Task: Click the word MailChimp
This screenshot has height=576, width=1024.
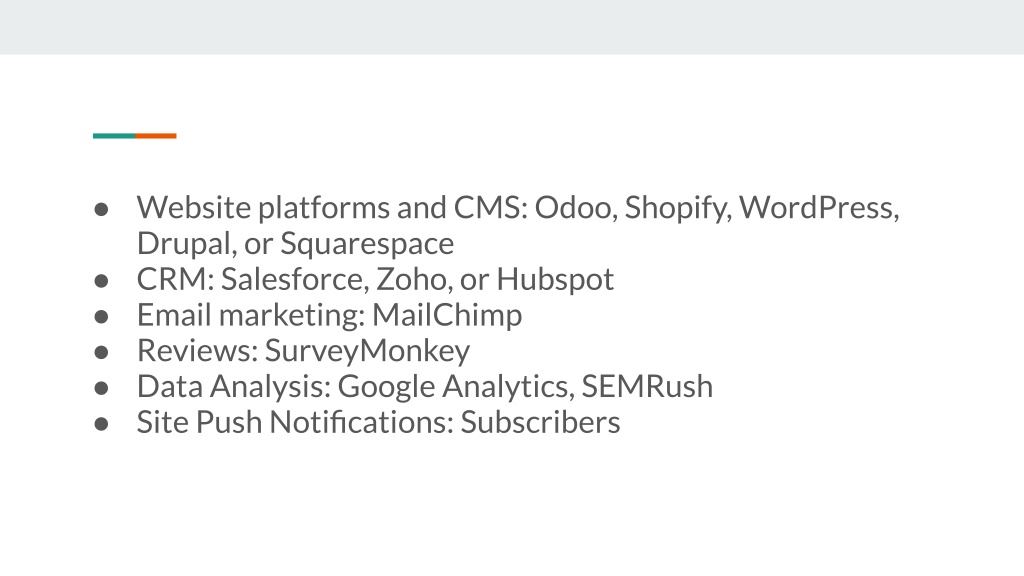Action: click(447, 315)
